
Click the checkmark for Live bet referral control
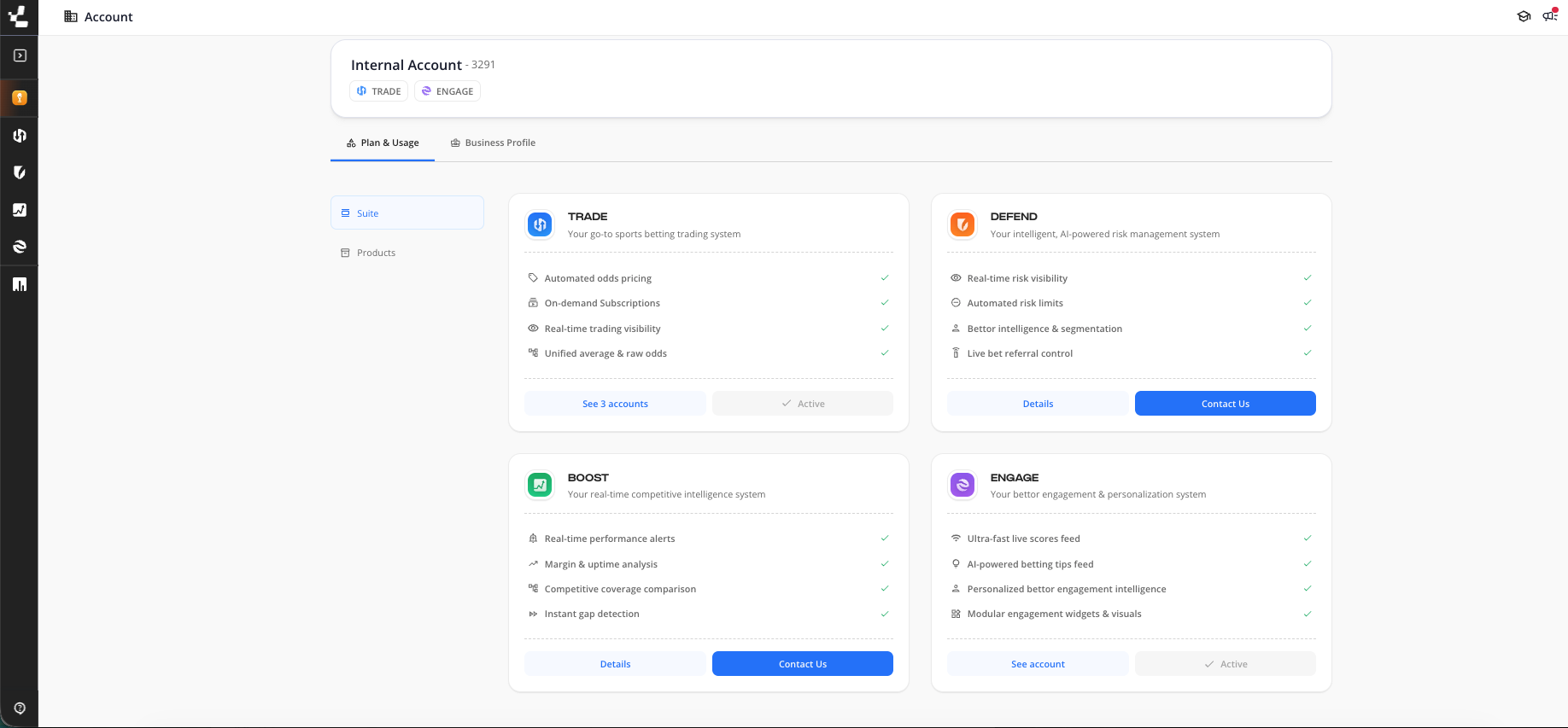click(1308, 352)
